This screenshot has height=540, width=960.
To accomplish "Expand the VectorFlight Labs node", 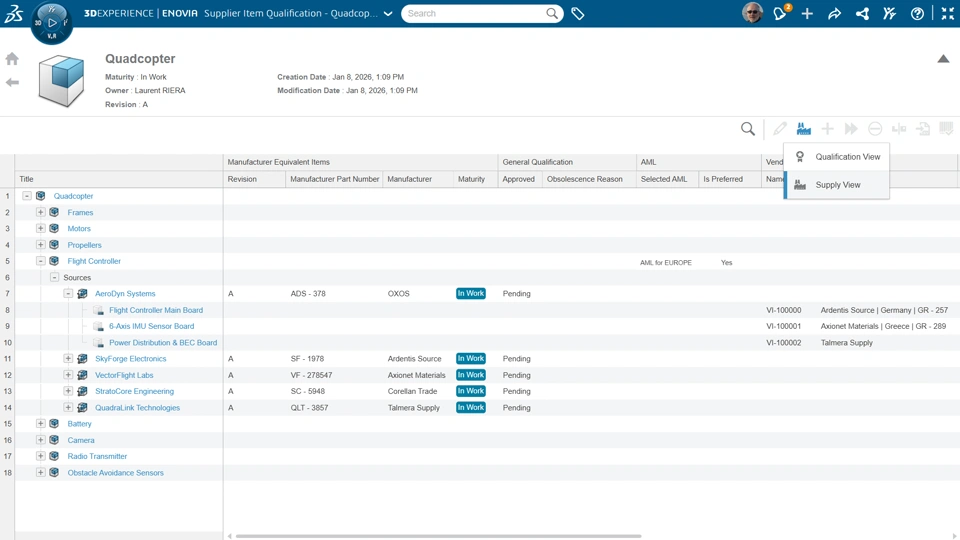I will click(x=68, y=375).
